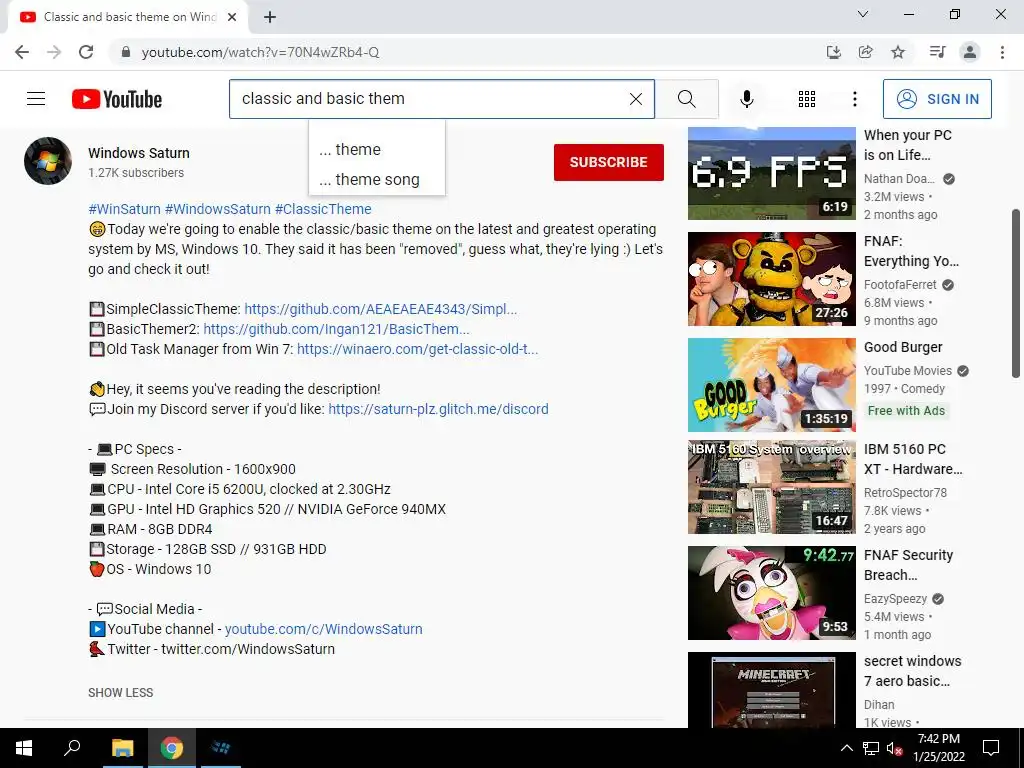The width and height of the screenshot is (1024, 768).
Task: Open #ClassicTheme hashtag link
Action: point(323,209)
